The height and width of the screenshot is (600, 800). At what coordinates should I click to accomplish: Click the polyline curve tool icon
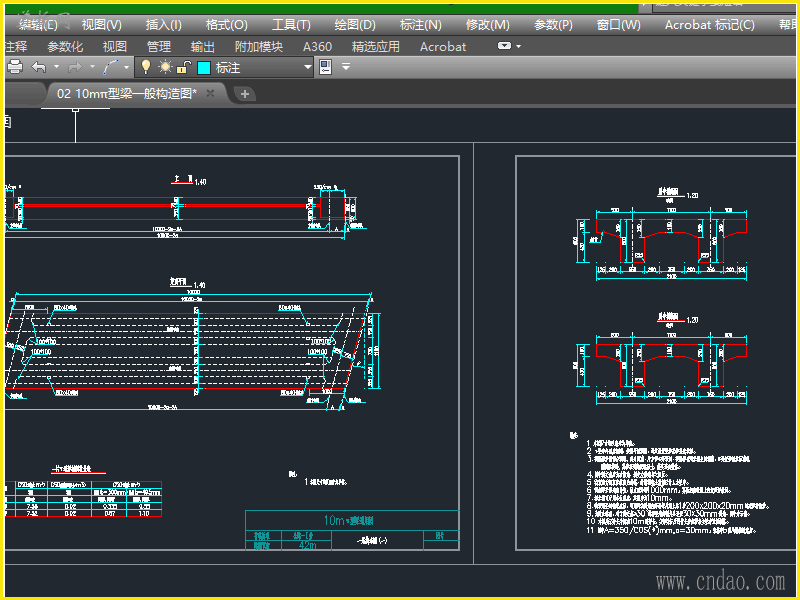click(x=112, y=67)
